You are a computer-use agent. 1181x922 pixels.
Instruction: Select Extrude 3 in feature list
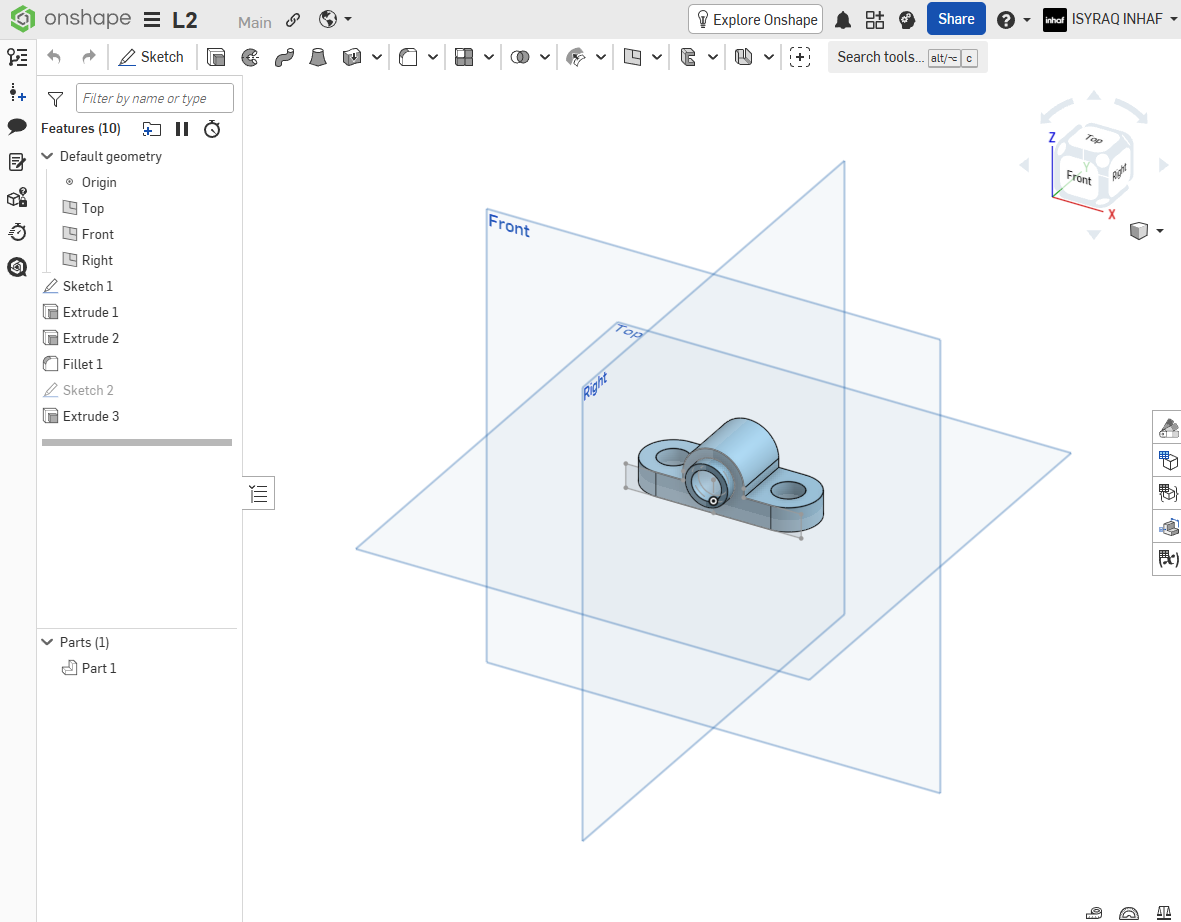(90, 416)
